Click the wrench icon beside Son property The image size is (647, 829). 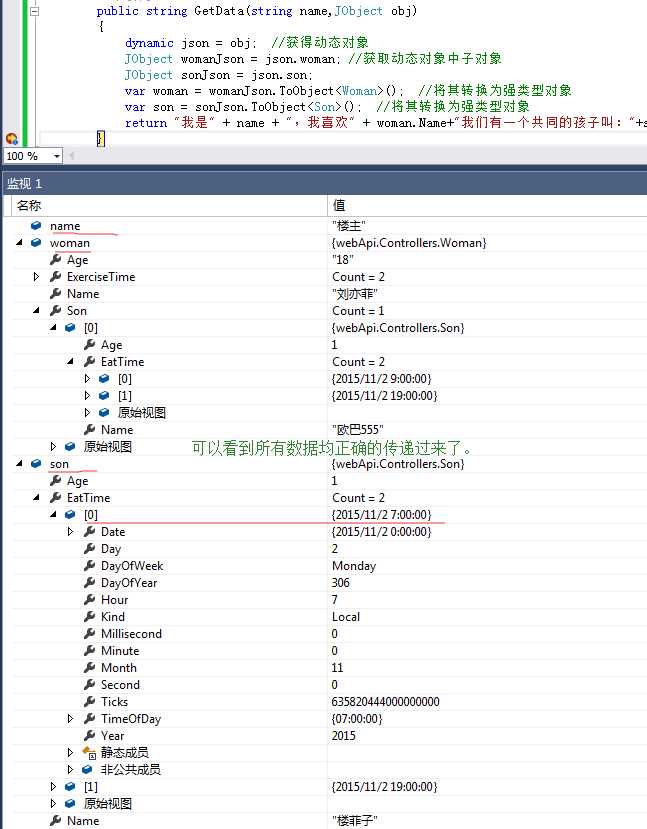[x=56, y=310]
